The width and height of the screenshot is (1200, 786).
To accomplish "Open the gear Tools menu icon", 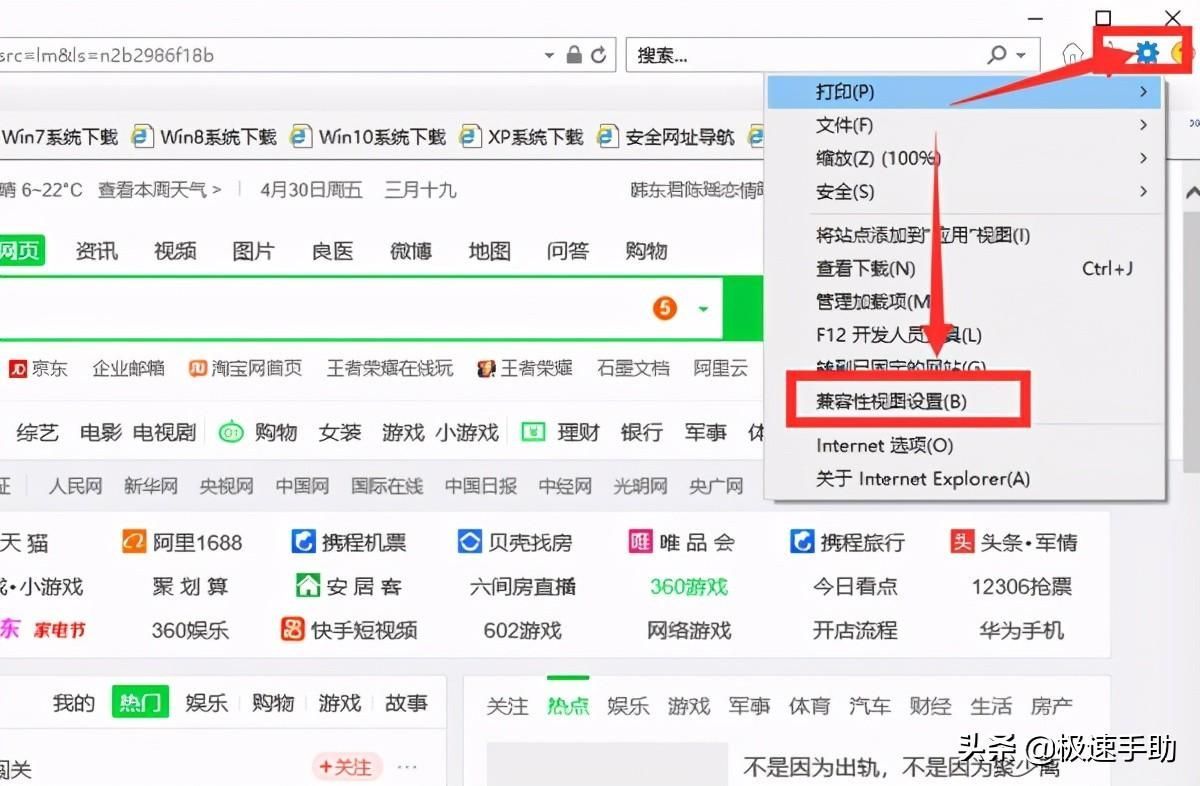I will point(1147,54).
